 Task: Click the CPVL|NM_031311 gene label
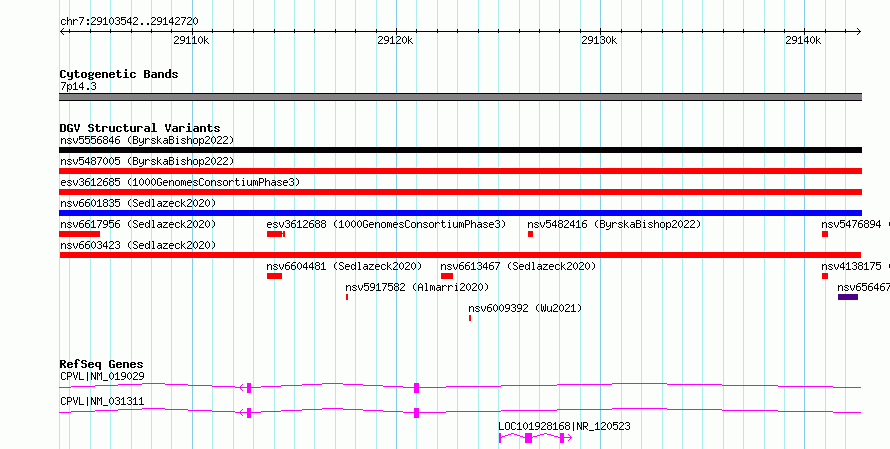click(x=102, y=401)
